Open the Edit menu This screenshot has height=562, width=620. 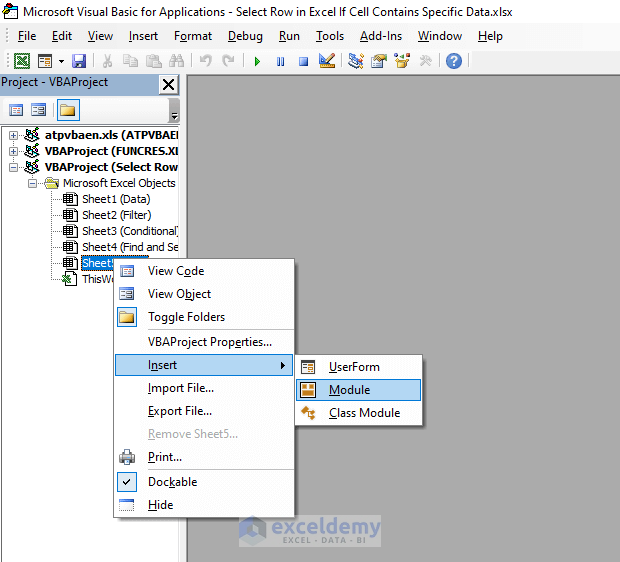(x=62, y=36)
